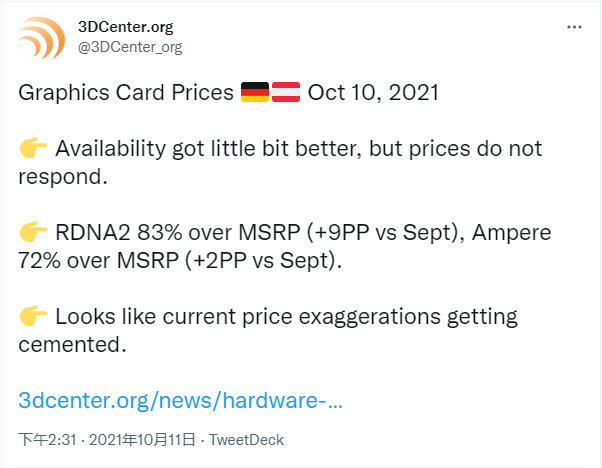Open the 3dcenter.org/news/hardware link
The image size is (602, 468).
tap(181, 401)
